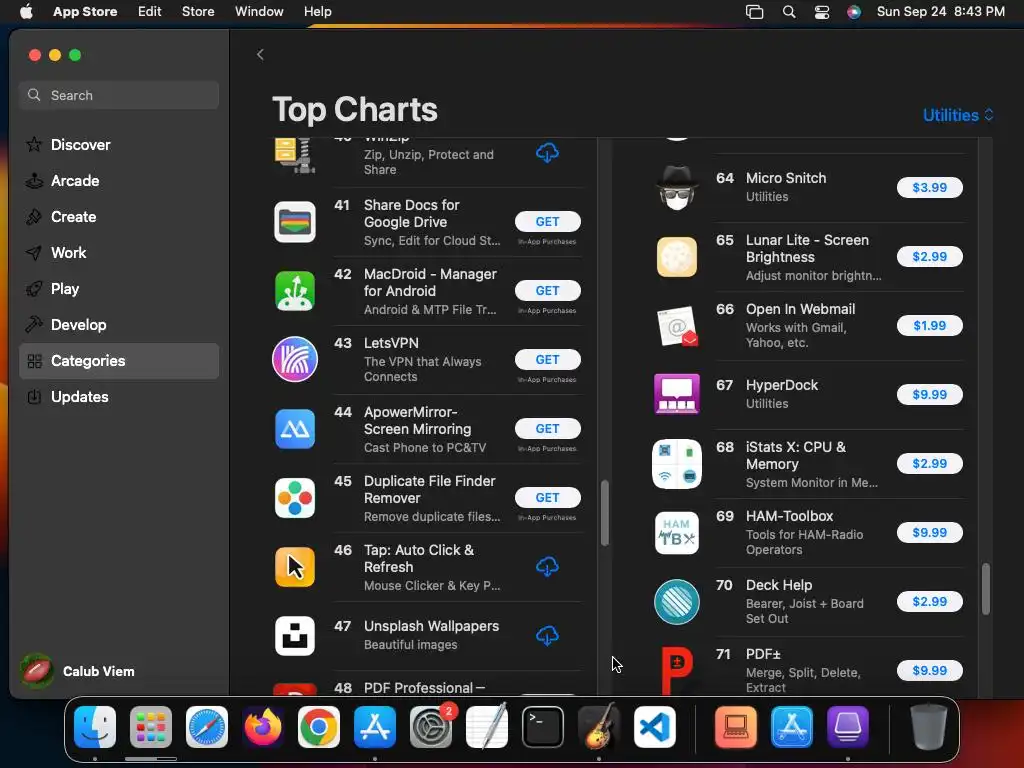The image size is (1024, 768).
Task: Buy PDF± for $9.99
Action: pos(929,671)
